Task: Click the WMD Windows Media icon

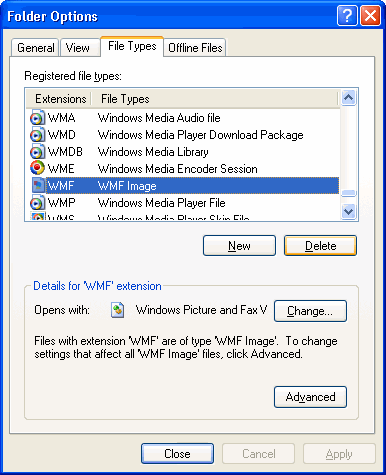Action: pos(37,135)
